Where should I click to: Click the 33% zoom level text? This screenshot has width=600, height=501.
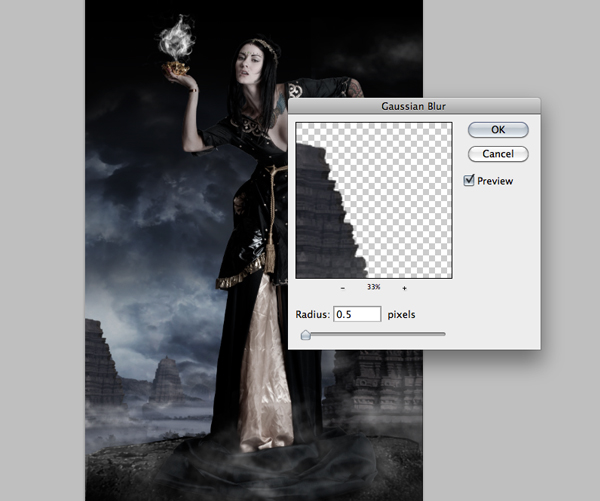[373, 287]
